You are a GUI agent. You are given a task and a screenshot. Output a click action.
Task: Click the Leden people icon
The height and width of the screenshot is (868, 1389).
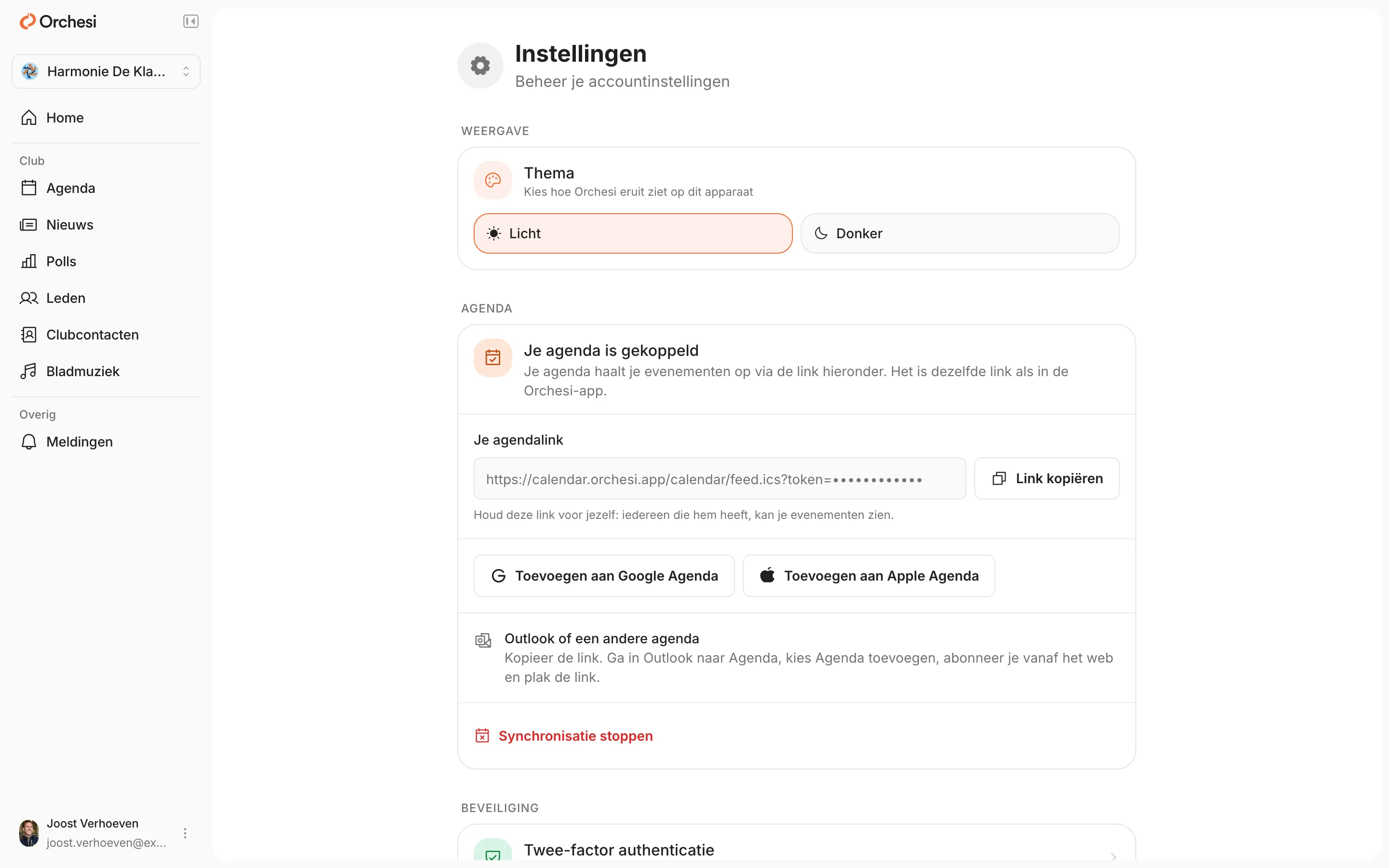(x=29, y=298)
